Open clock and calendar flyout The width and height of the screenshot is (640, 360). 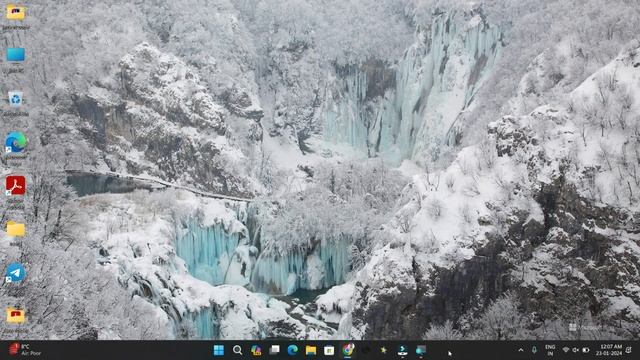pos(609,350)
